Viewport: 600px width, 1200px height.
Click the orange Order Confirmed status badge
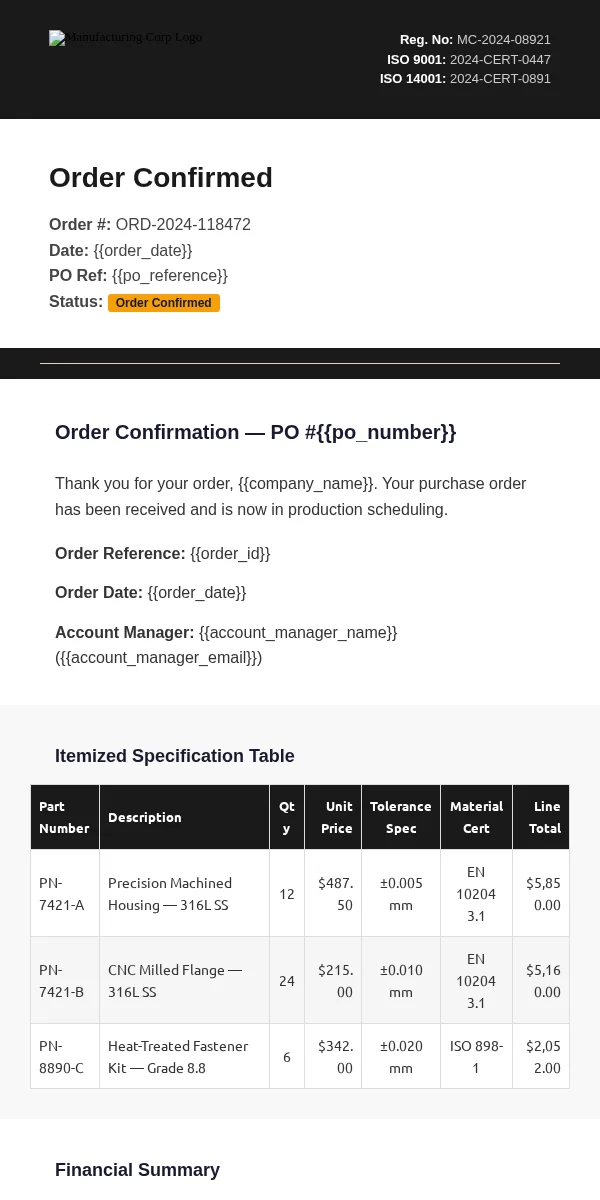click(x=164, y=303)
